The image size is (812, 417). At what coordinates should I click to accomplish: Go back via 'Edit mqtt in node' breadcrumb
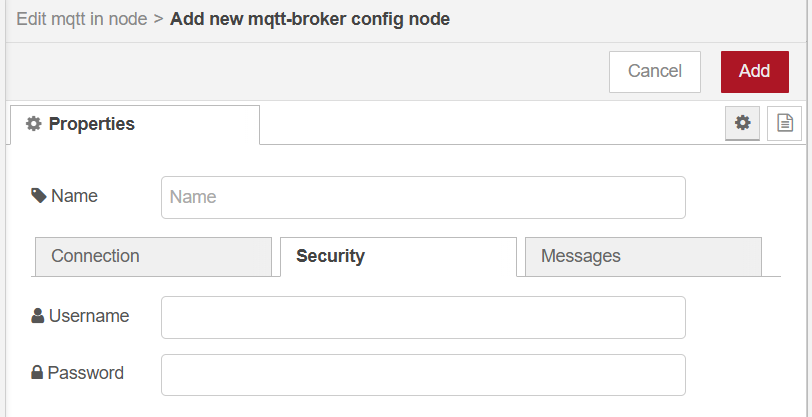point(82,19)
